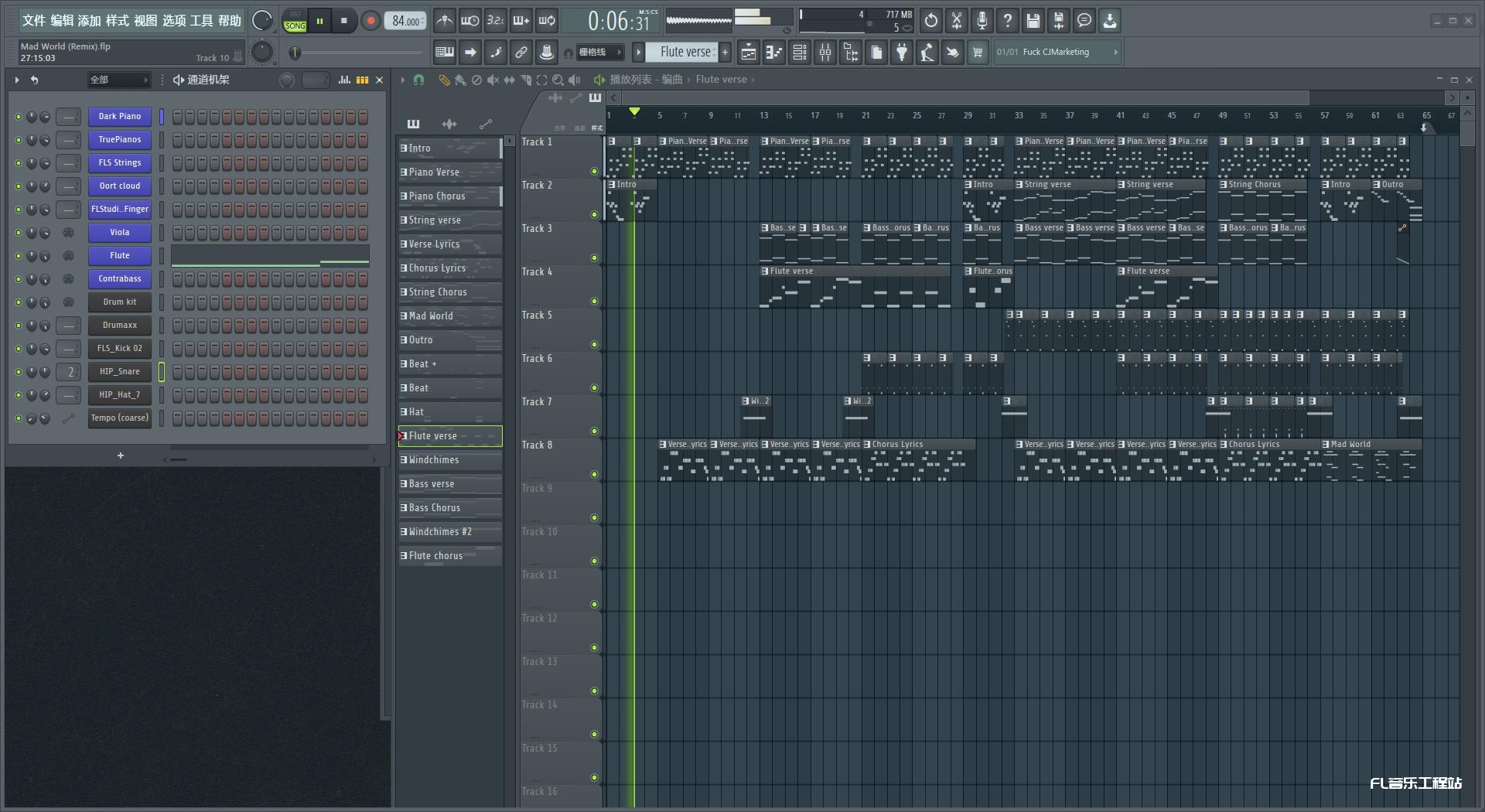Open the 全部 channel filter dropdown

tap(118, 80)
